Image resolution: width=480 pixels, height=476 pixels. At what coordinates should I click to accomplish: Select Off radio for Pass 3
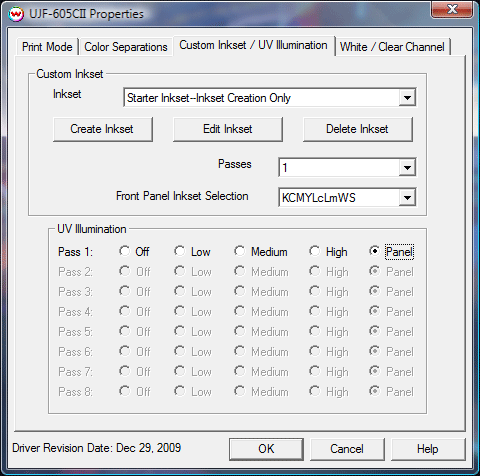pyautogui.click(x=125, y=291)
